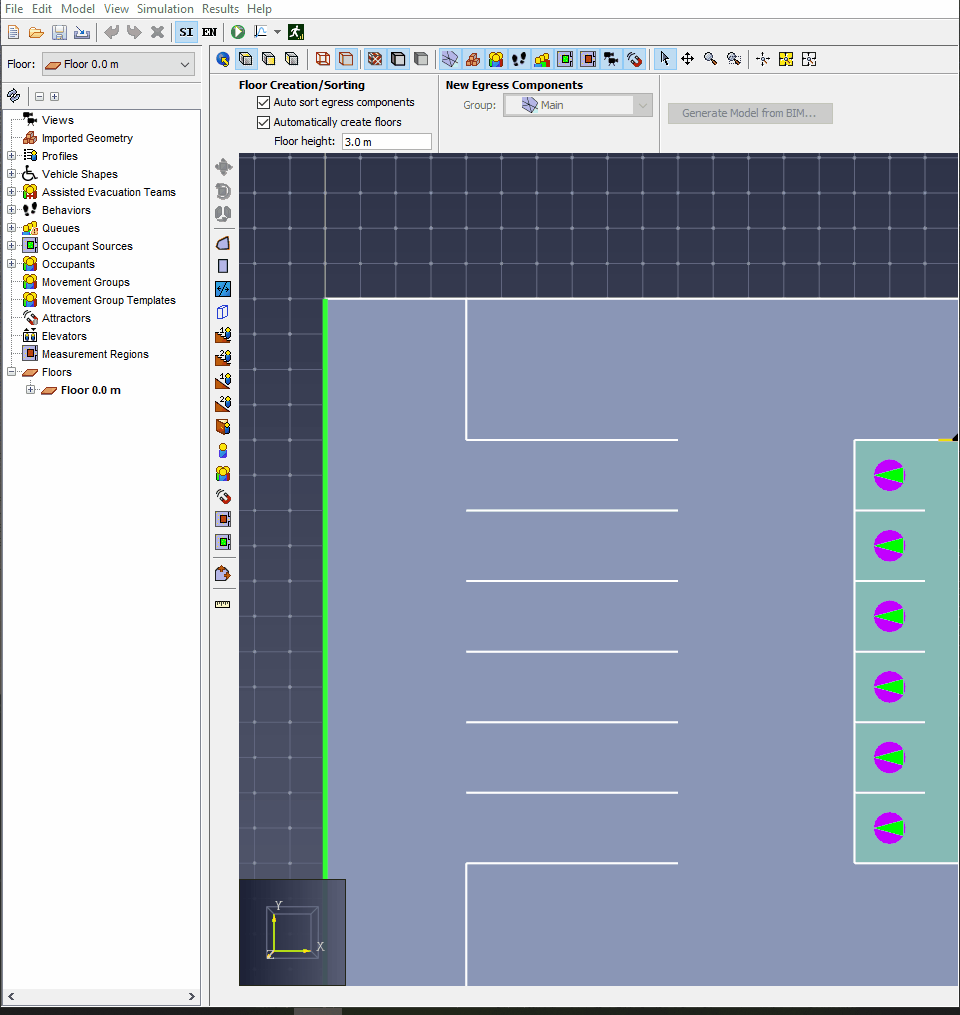Open the Simulation menu
Image resolution: width=960 pixels, height=1015 pixels.
click(x=165, y=9)
